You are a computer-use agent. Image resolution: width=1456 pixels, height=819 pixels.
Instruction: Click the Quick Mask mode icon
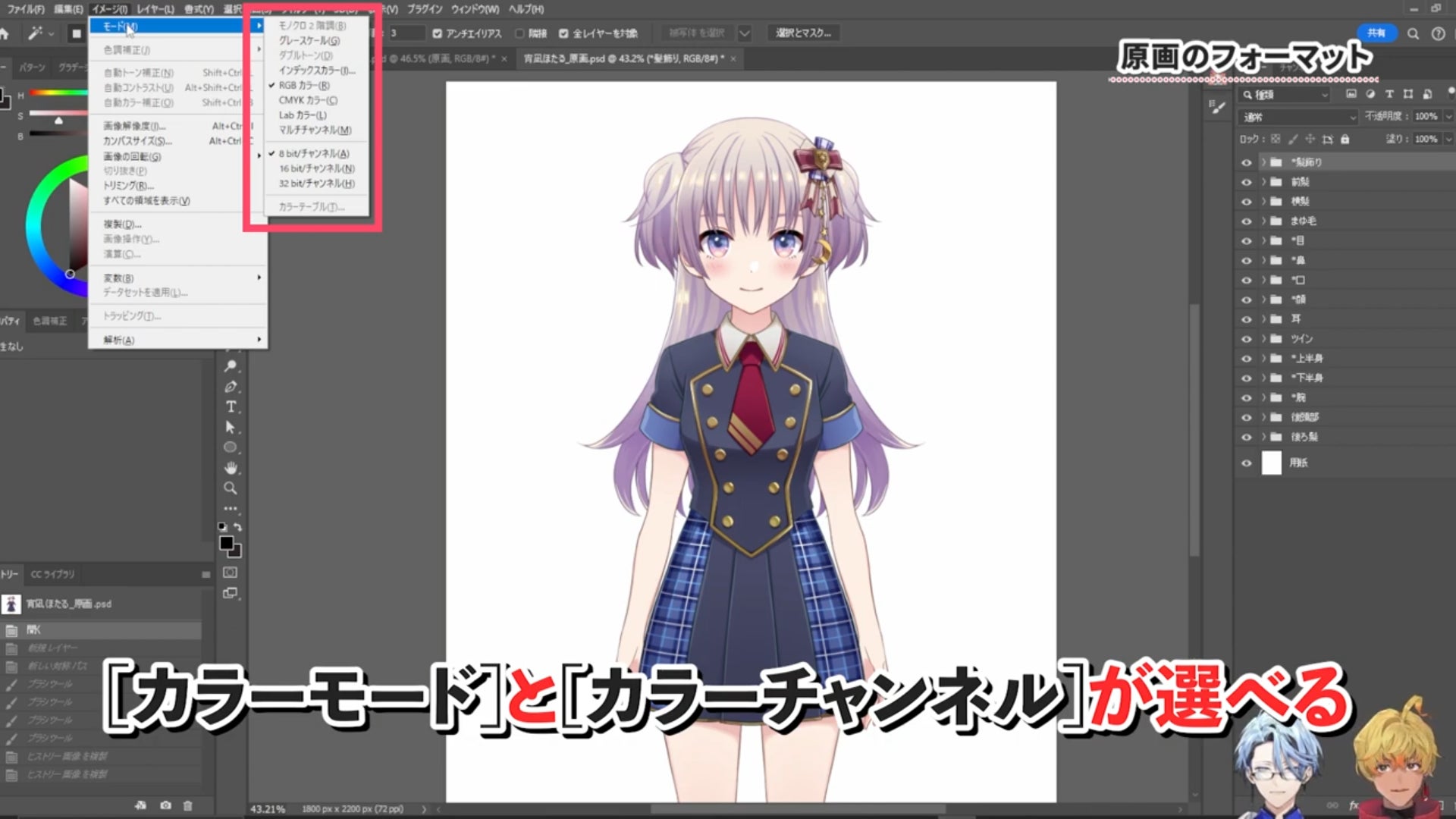[231, 573]
